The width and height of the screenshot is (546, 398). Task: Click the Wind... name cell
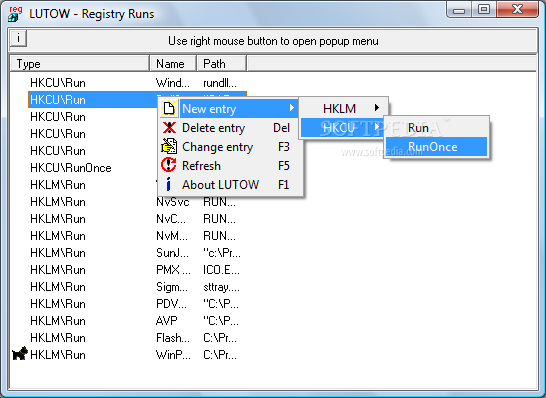173,83
